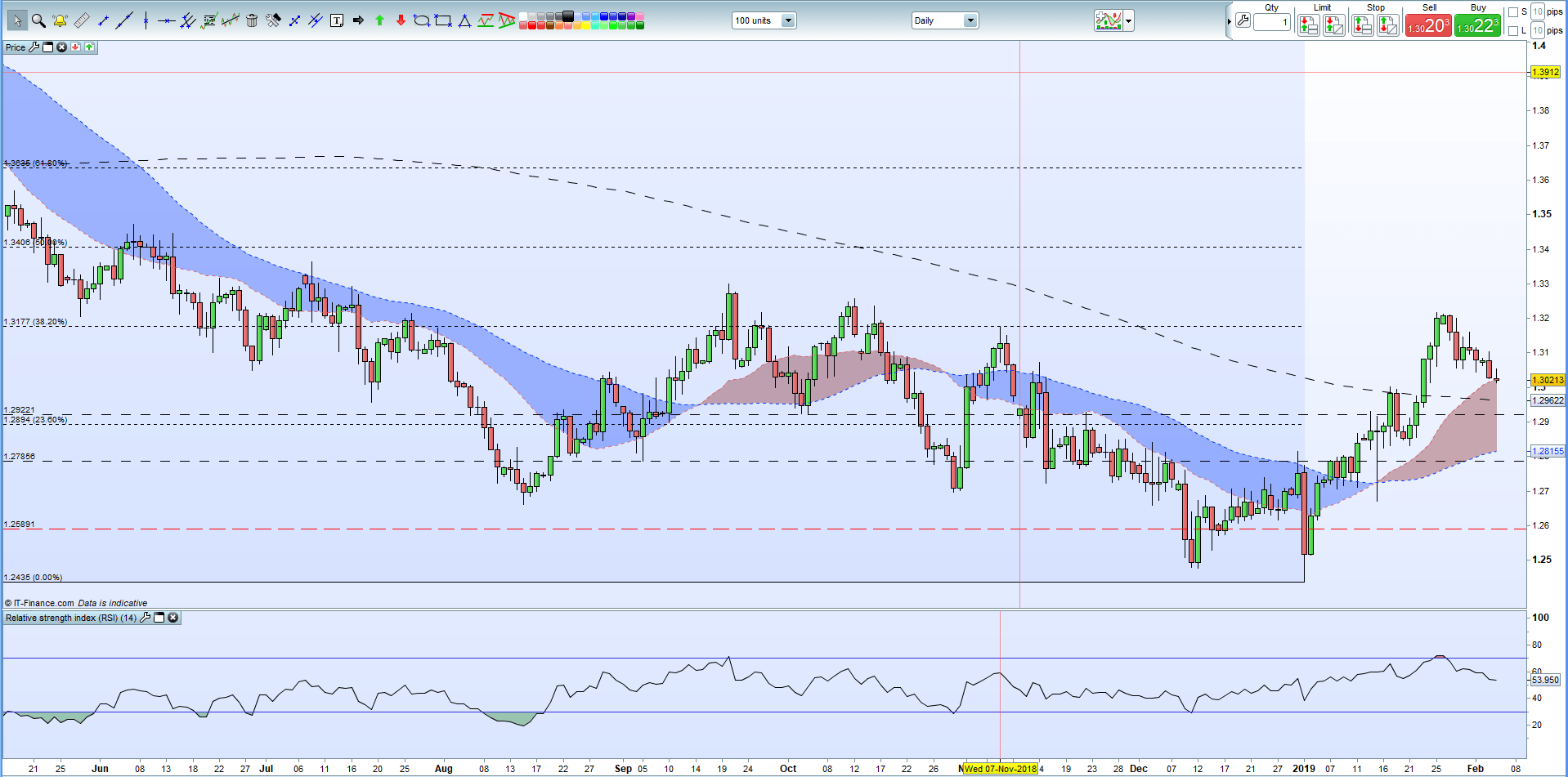Select the long trend line drawing tool

tap(123, 20)
